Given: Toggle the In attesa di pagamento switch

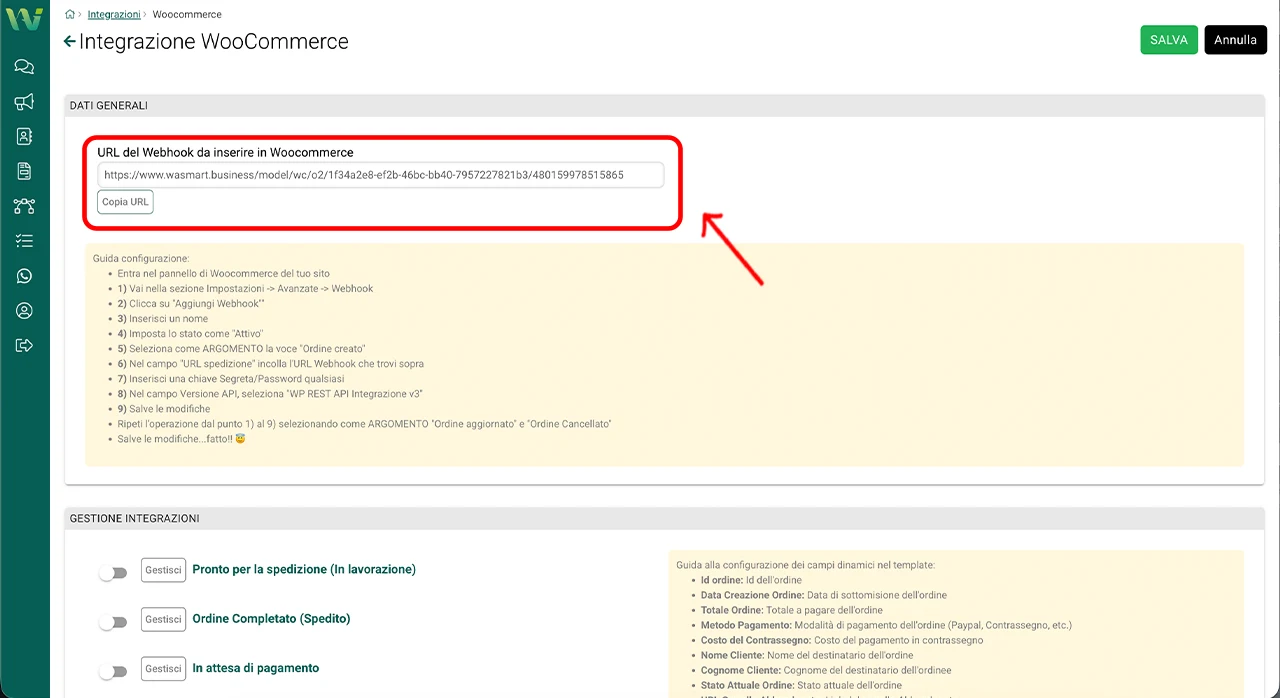Looking at the screenshot, I should pyautogui.click(x=113, y=672).
